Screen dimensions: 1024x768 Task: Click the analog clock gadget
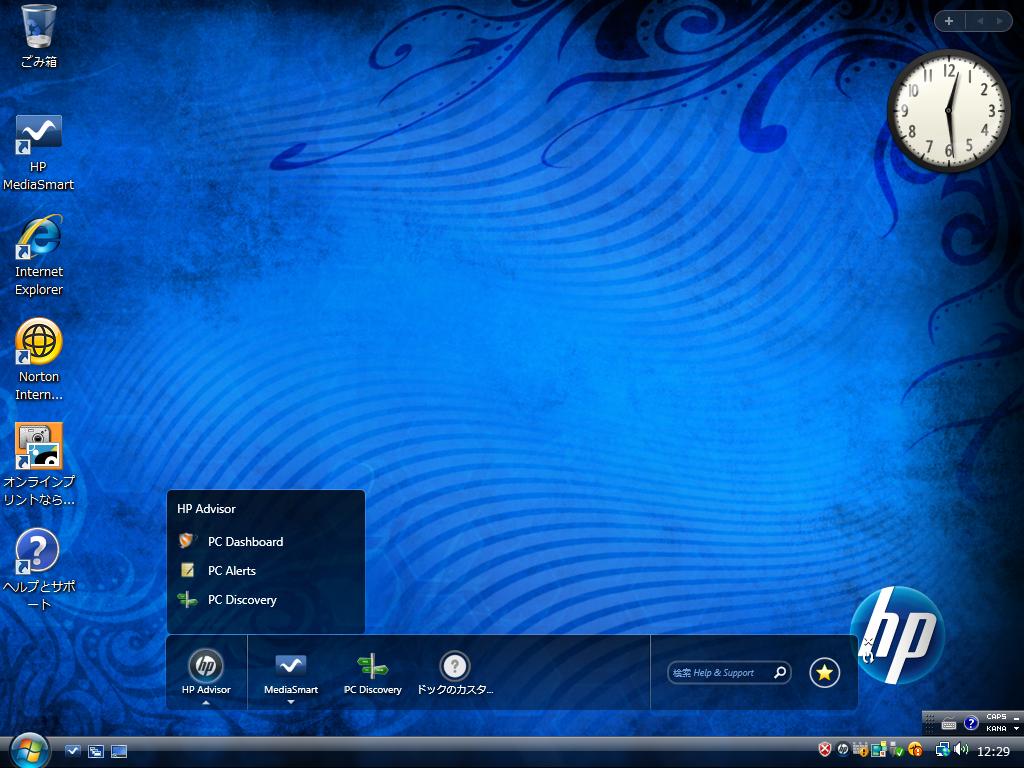[948, 110]
